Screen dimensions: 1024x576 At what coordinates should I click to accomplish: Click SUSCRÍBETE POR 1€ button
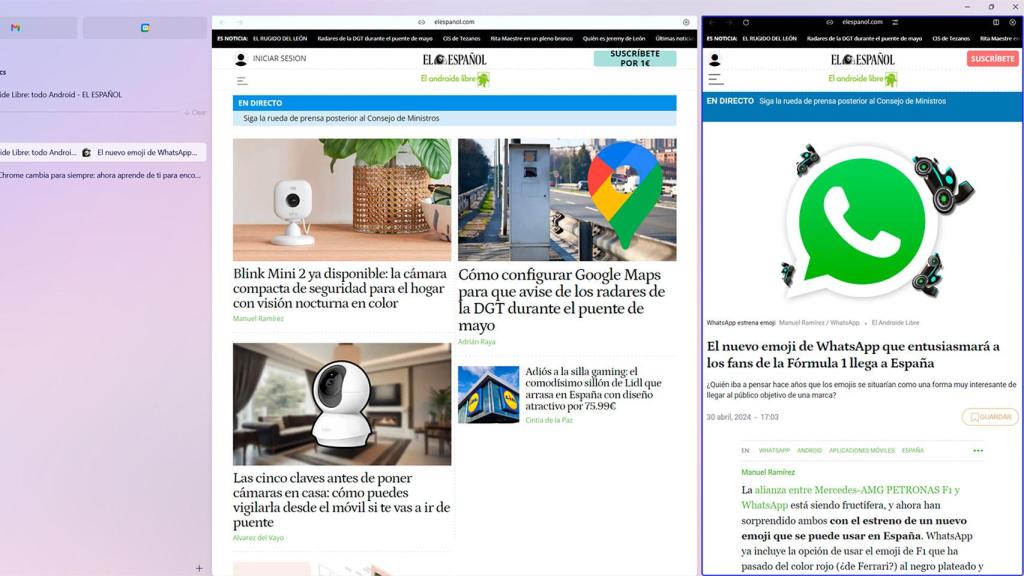point(635,58)
